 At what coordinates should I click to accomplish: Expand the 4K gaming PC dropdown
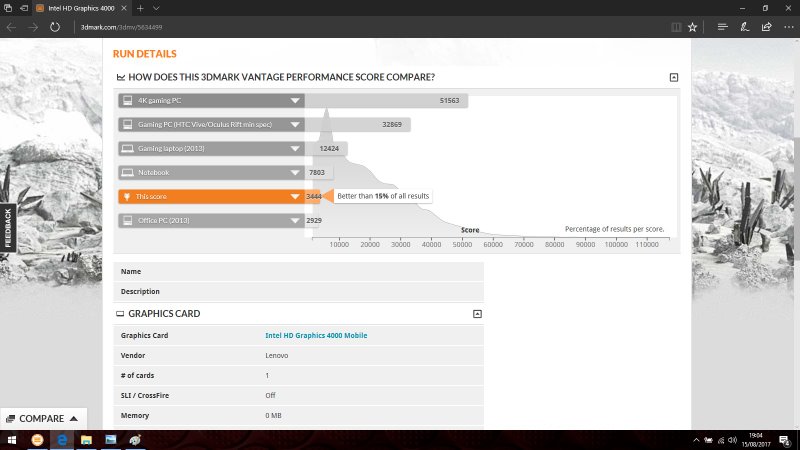[x=295, y=101]
